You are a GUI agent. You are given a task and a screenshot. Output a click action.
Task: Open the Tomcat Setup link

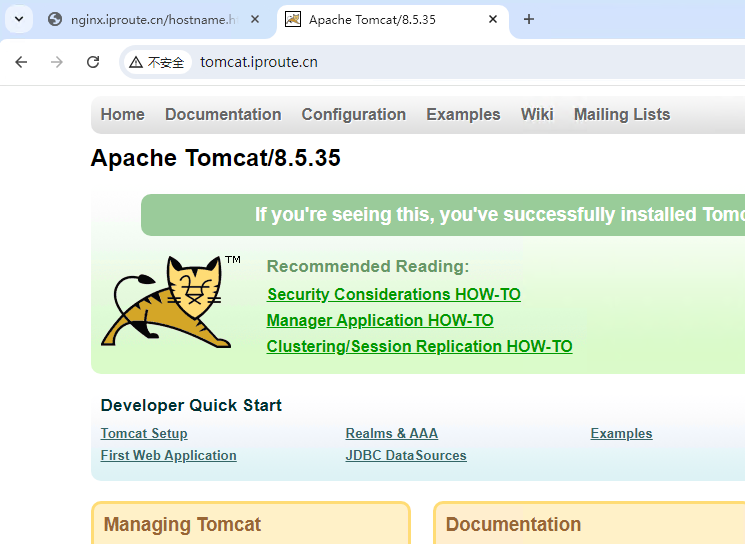pyautogui.click(x=144, y=433)
